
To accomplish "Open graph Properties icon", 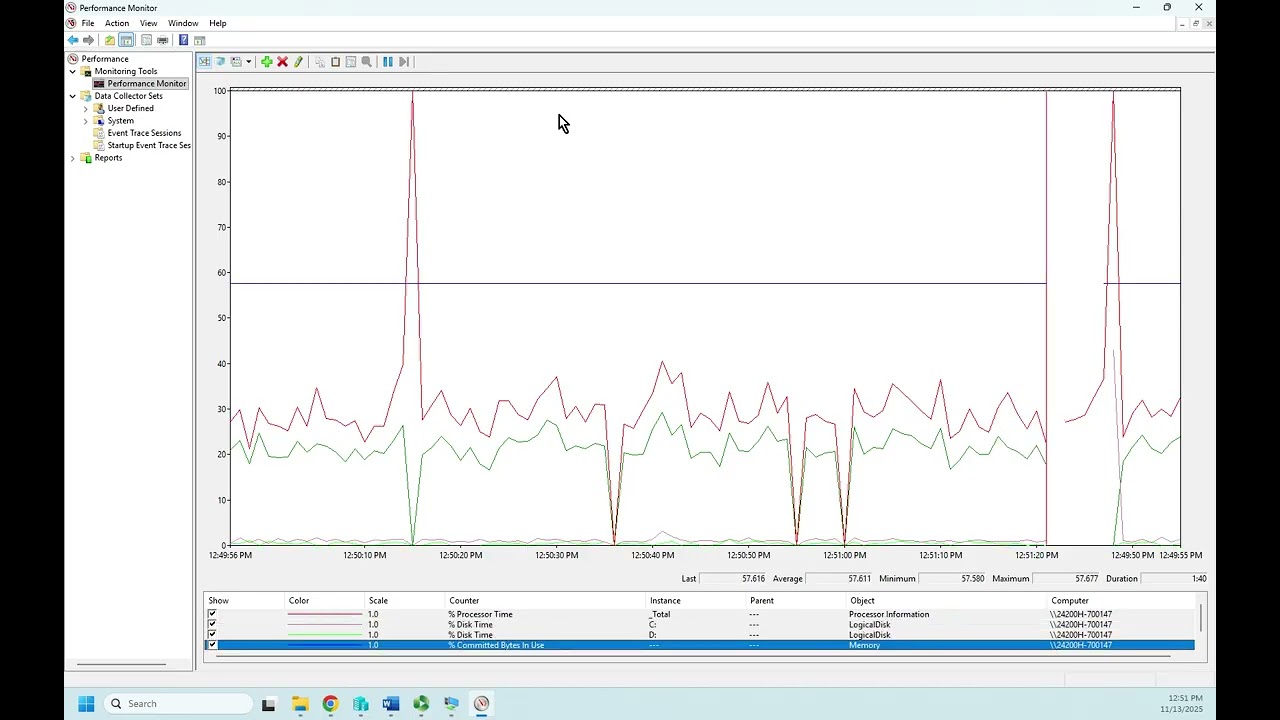I will (x=351, y=62).
